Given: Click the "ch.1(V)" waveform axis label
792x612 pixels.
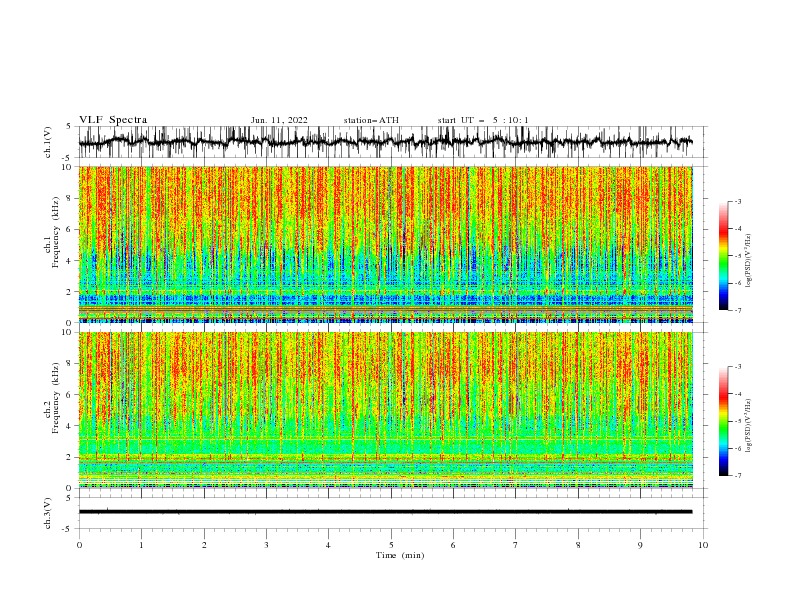Looking at the screenshot, I should click(x=48, y=142).
